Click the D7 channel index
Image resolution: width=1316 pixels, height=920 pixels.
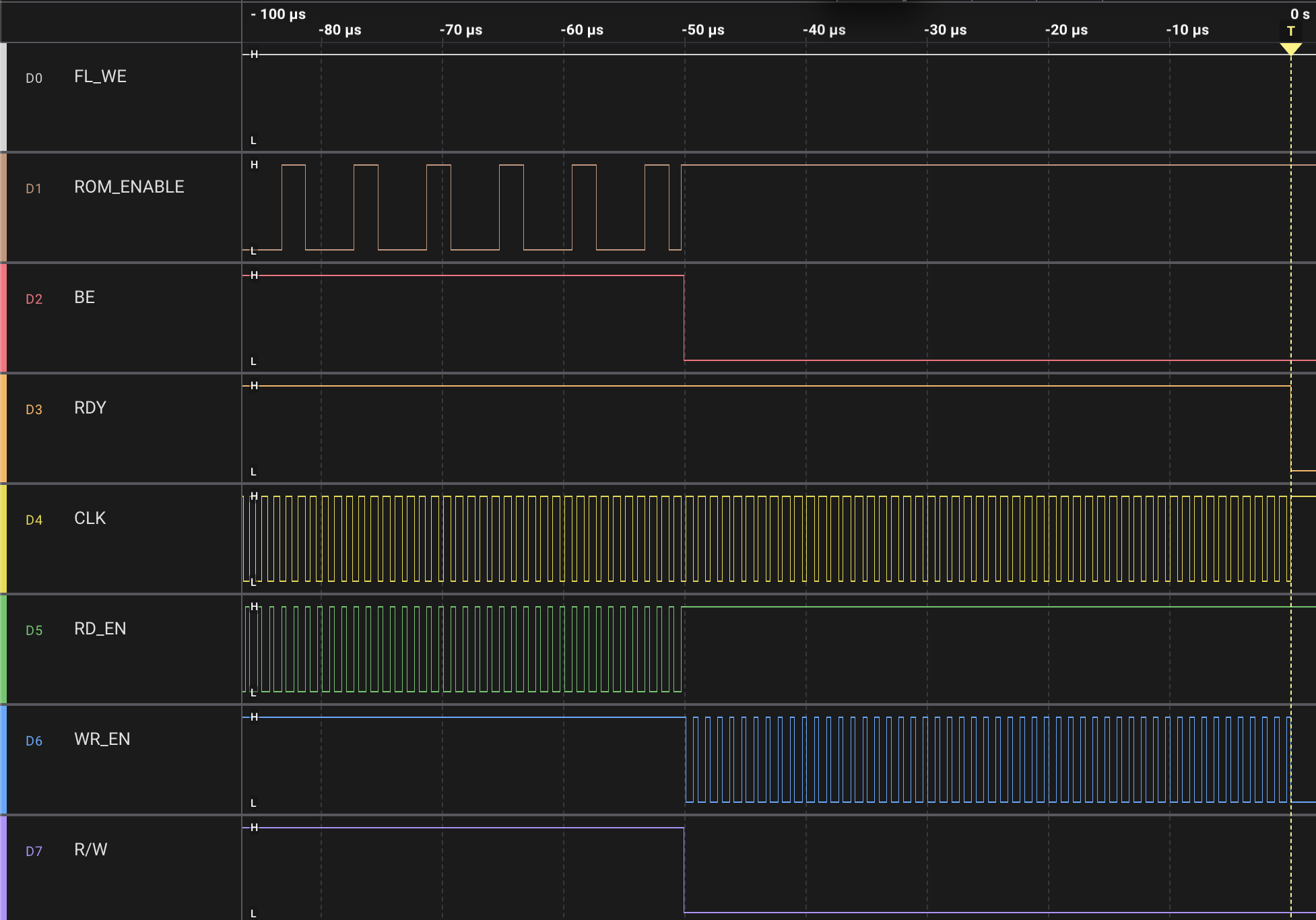tap(34, 851)
